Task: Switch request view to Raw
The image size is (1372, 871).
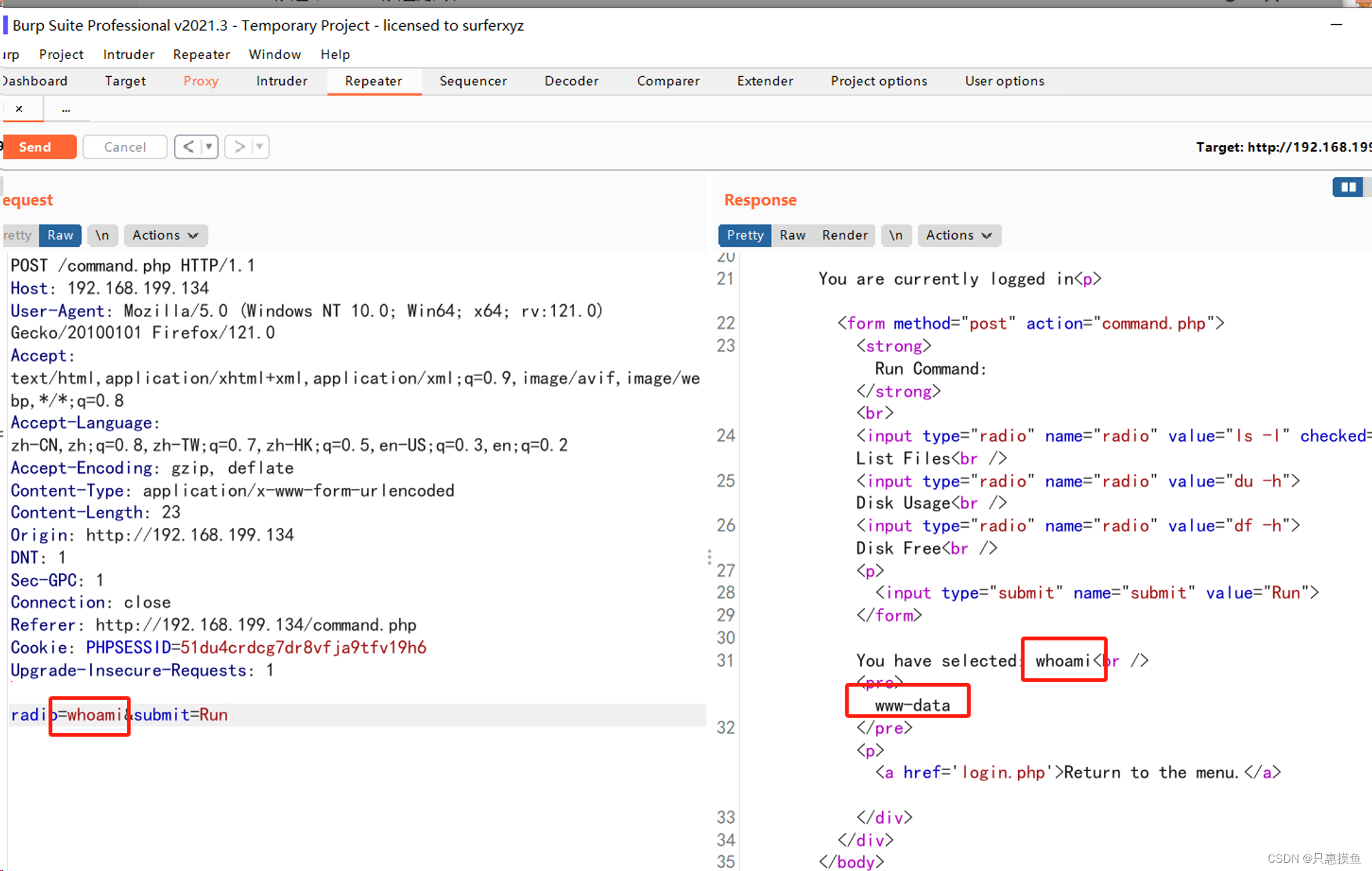Action: pos(60,235)
